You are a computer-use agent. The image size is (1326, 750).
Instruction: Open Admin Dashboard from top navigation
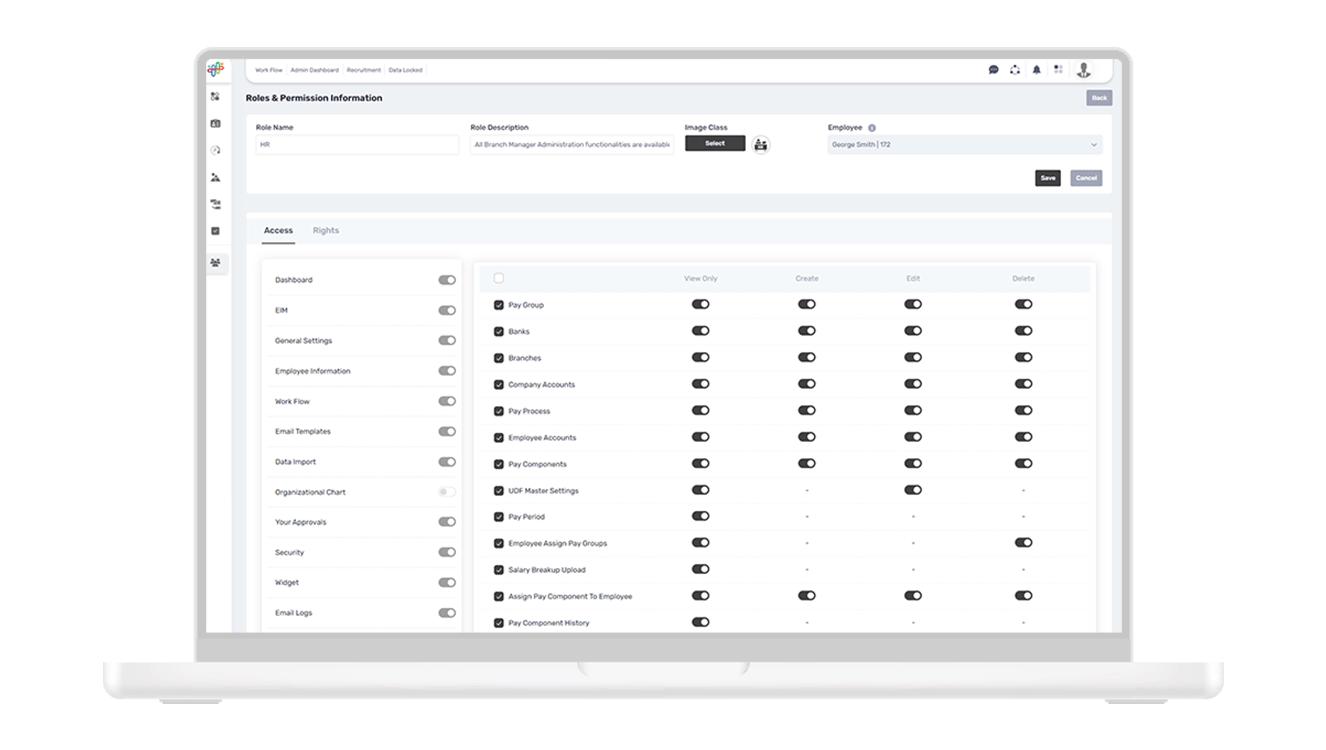point(314,70)
